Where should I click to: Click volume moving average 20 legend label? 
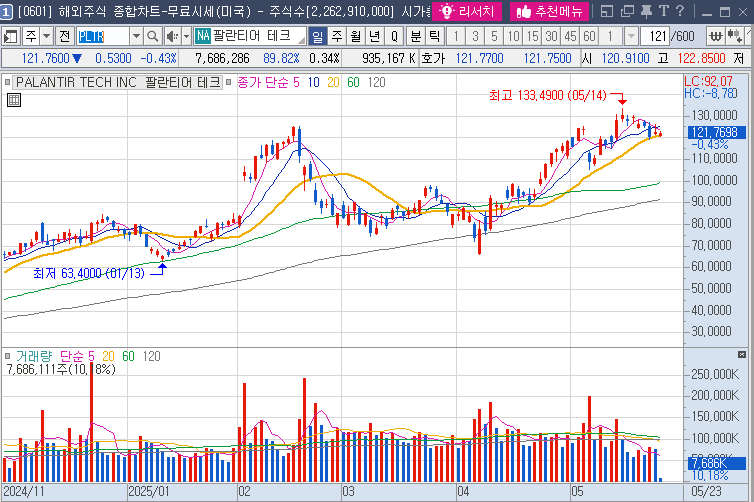point(108,356)
